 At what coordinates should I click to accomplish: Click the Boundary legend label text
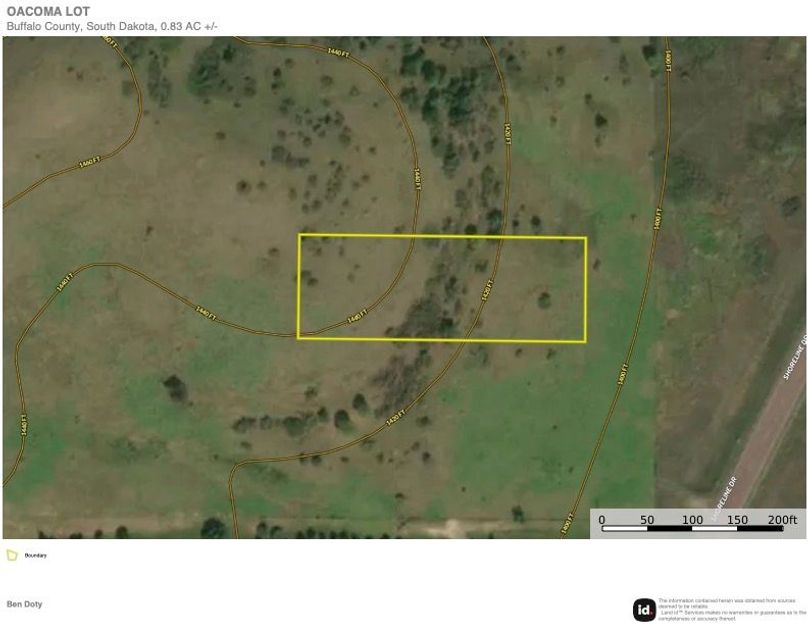[36, 555]
